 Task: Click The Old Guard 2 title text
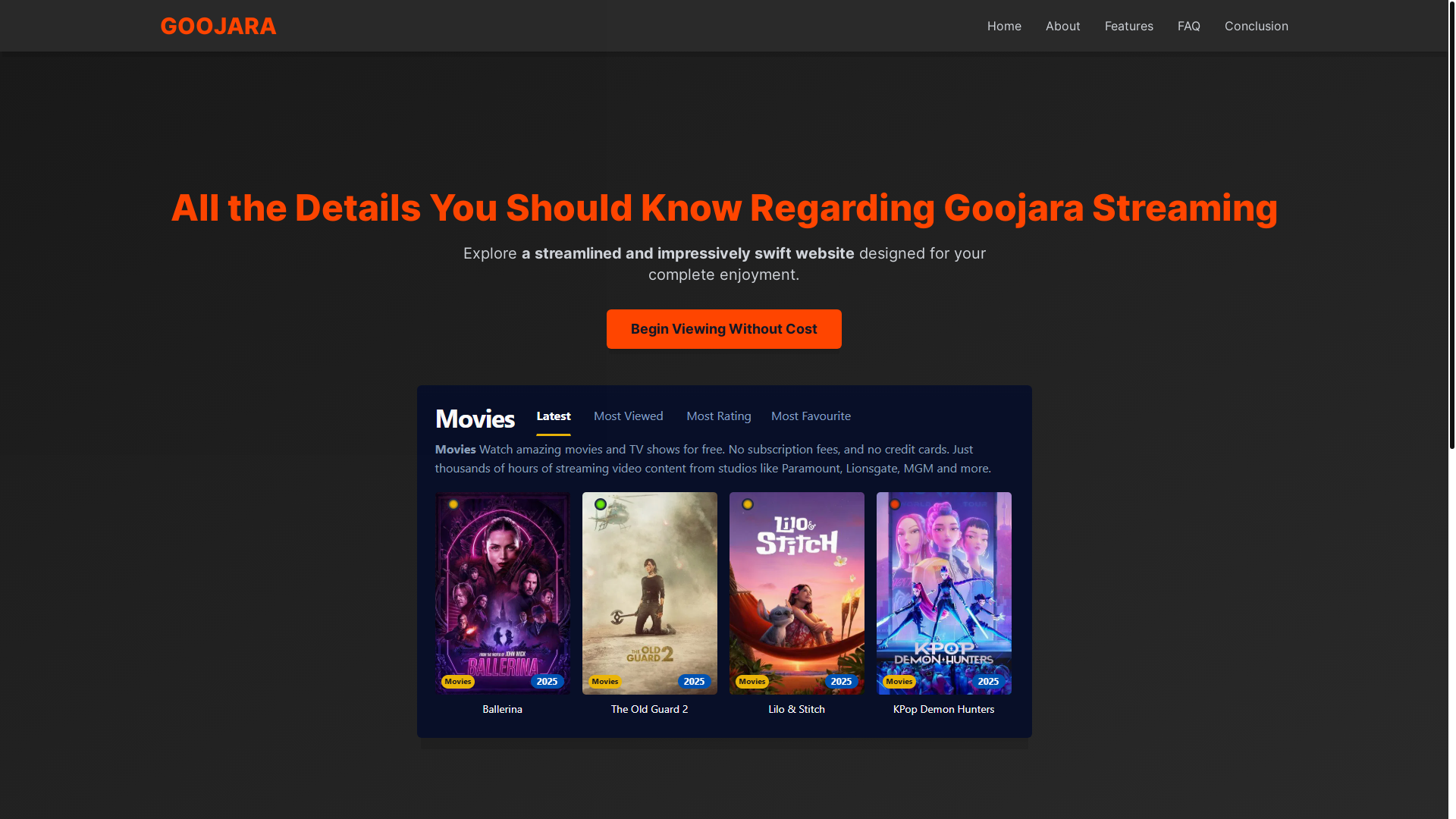point(649,709)
